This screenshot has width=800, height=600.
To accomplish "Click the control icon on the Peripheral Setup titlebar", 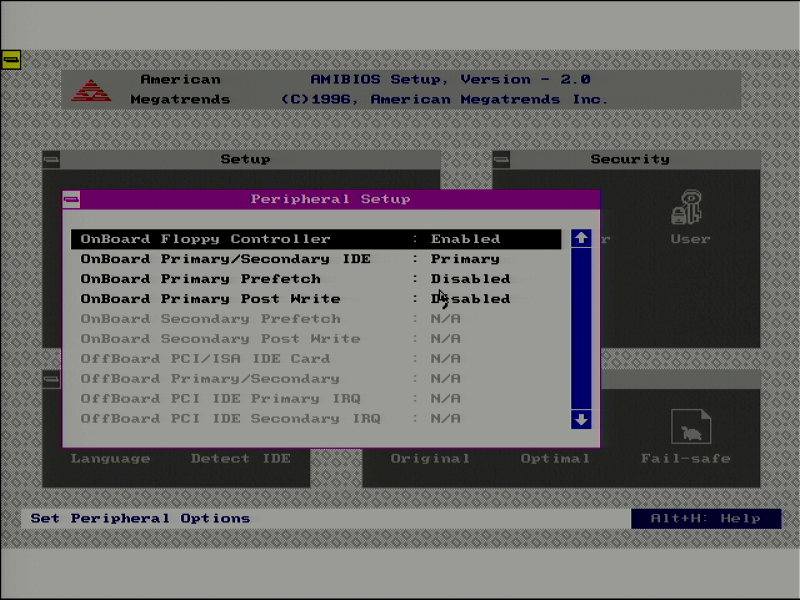I will [x=71, y=199].
